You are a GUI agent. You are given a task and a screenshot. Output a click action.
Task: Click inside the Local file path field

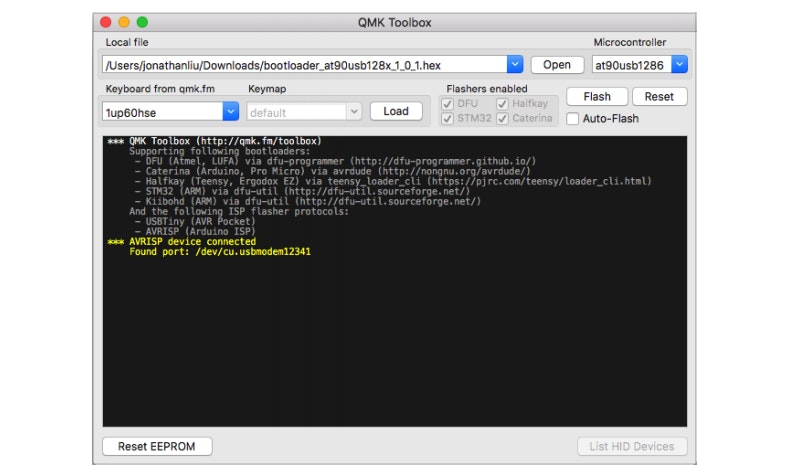(300, 65)
